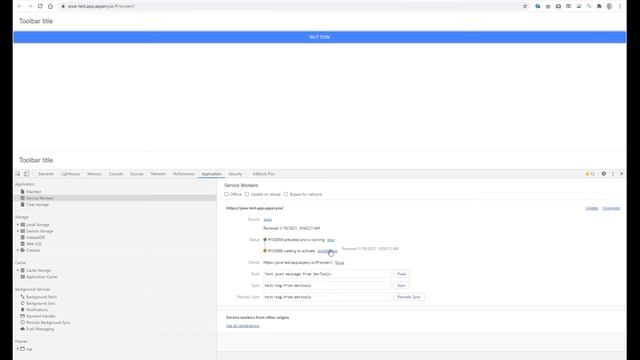Open Payment Handler service

(x=40, y=316)
